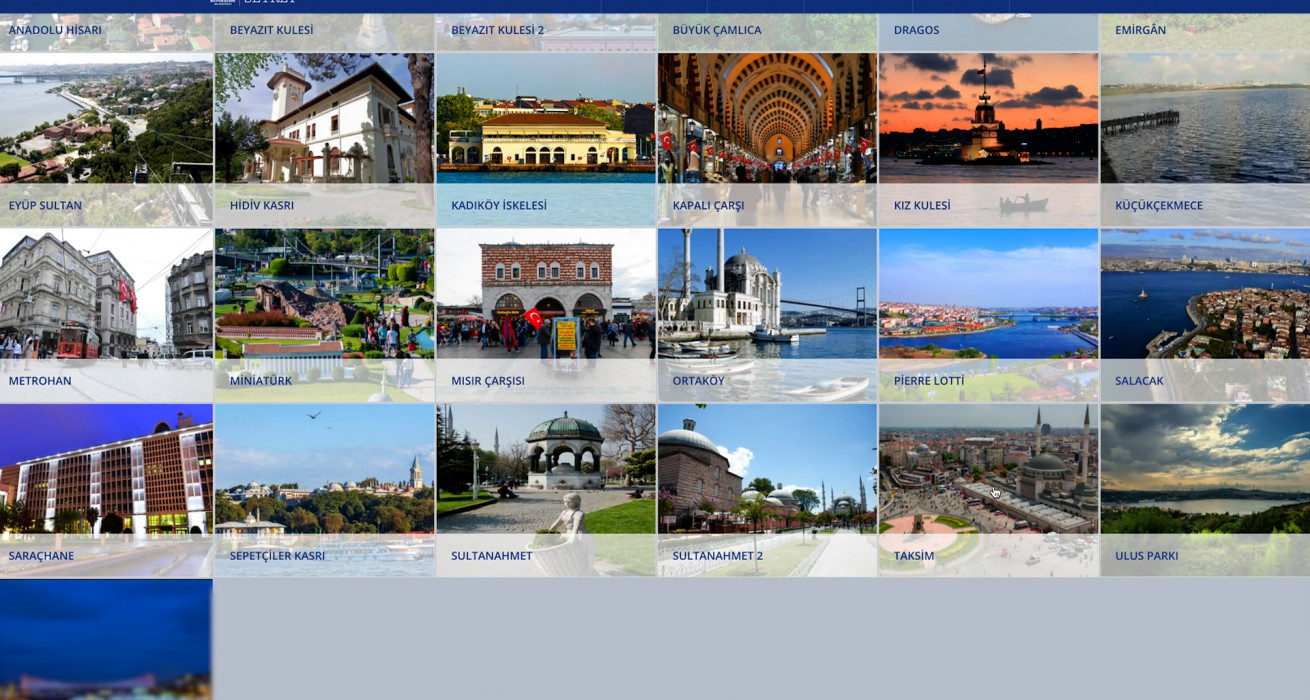Open the Emirgân label link
Screen dimensions: 1310x700
click(x=1140, y=30)
